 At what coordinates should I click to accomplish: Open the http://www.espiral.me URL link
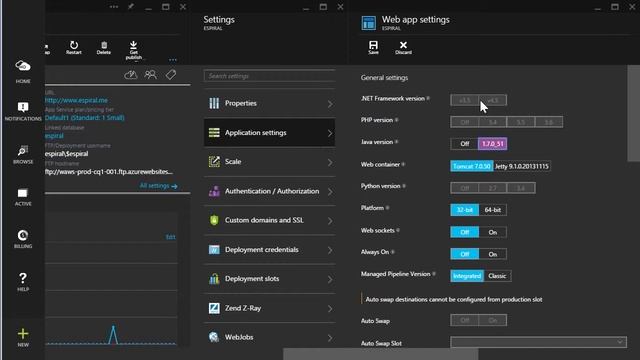pyautogui.click(x=76, y=100)
